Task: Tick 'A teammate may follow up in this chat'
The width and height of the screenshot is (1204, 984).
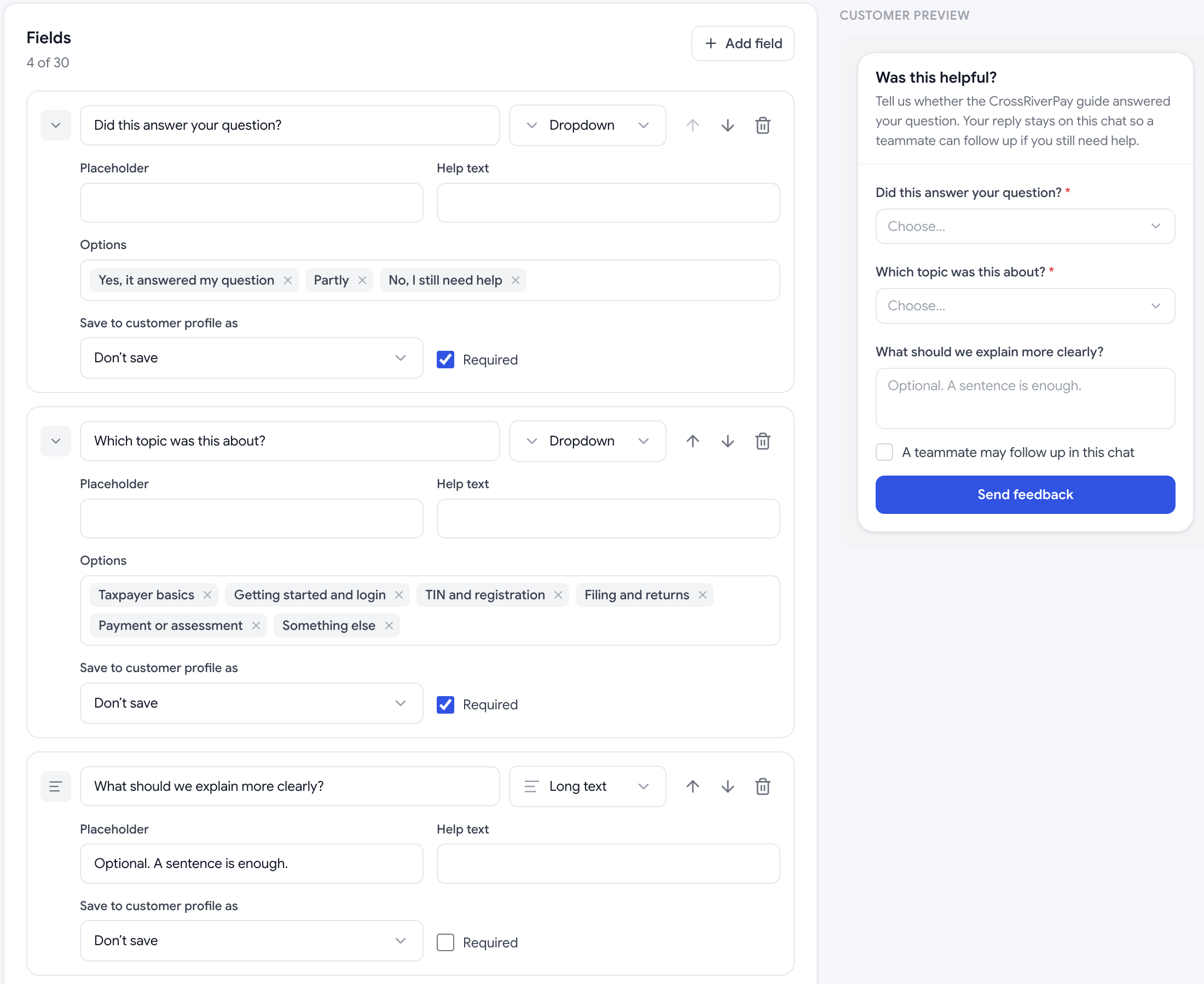Action: [884, 452]
